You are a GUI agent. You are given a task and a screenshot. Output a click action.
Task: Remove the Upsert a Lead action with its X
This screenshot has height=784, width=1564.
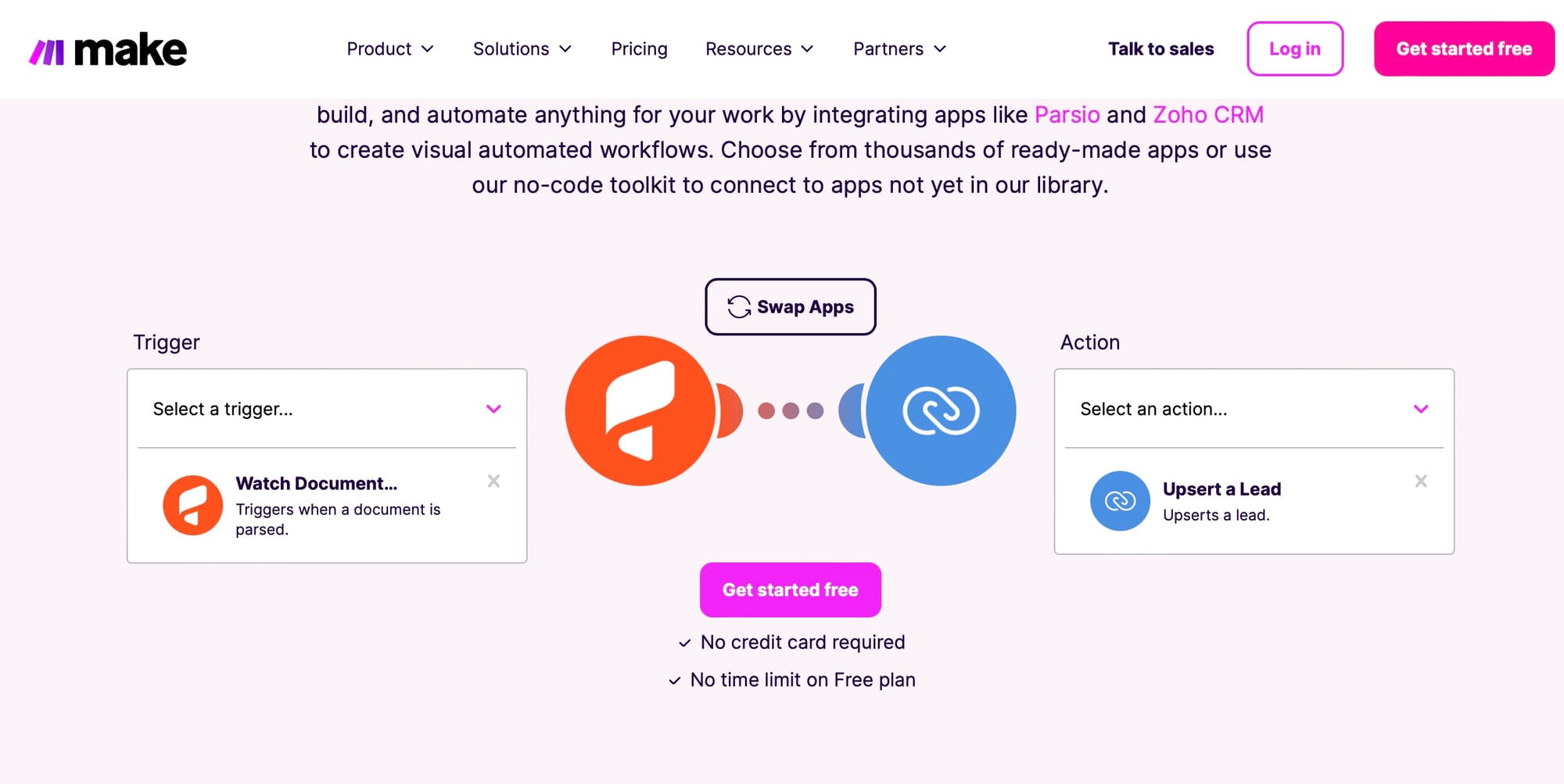(x=1420, y=481)
